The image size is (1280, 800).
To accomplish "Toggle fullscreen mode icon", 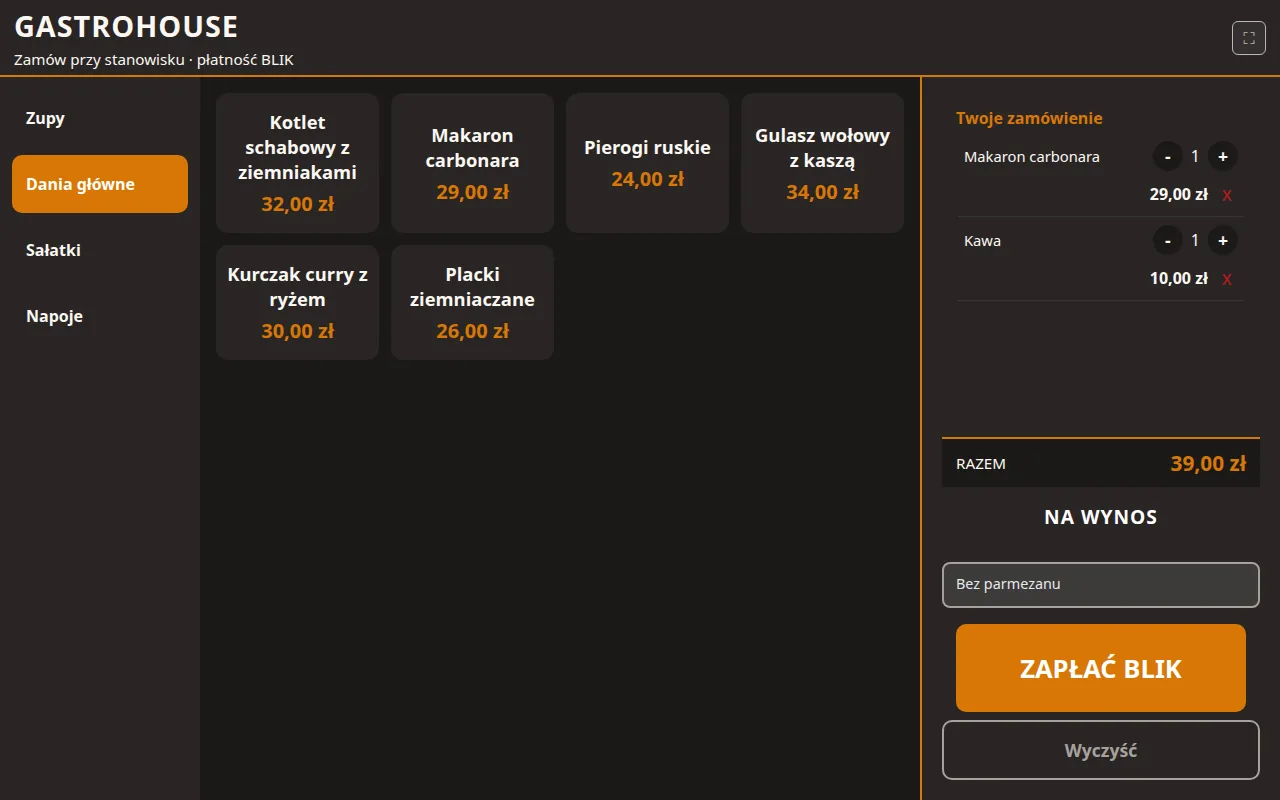I will pos(1248,38).
